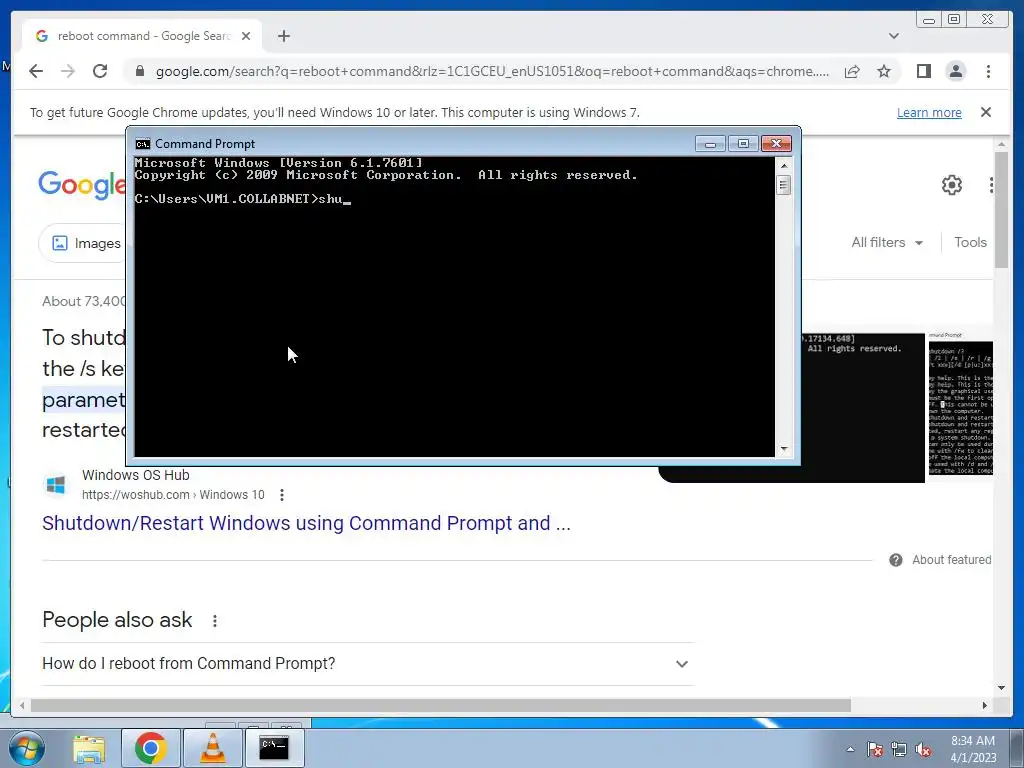Expand How do I reboot from Command Prompt
Viewport: 1024px width, 768px height.
tap(366, 664)
